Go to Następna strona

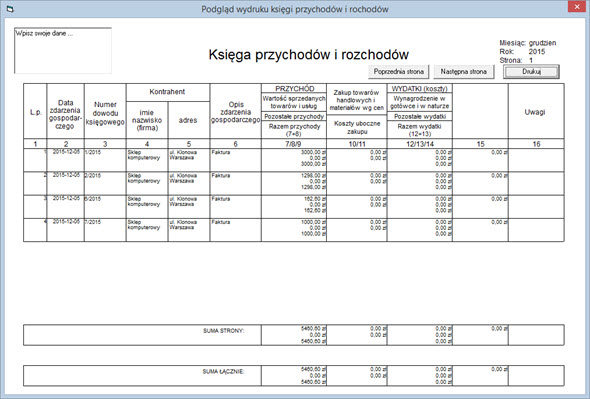pyautogui.click(x=464, y=72)
